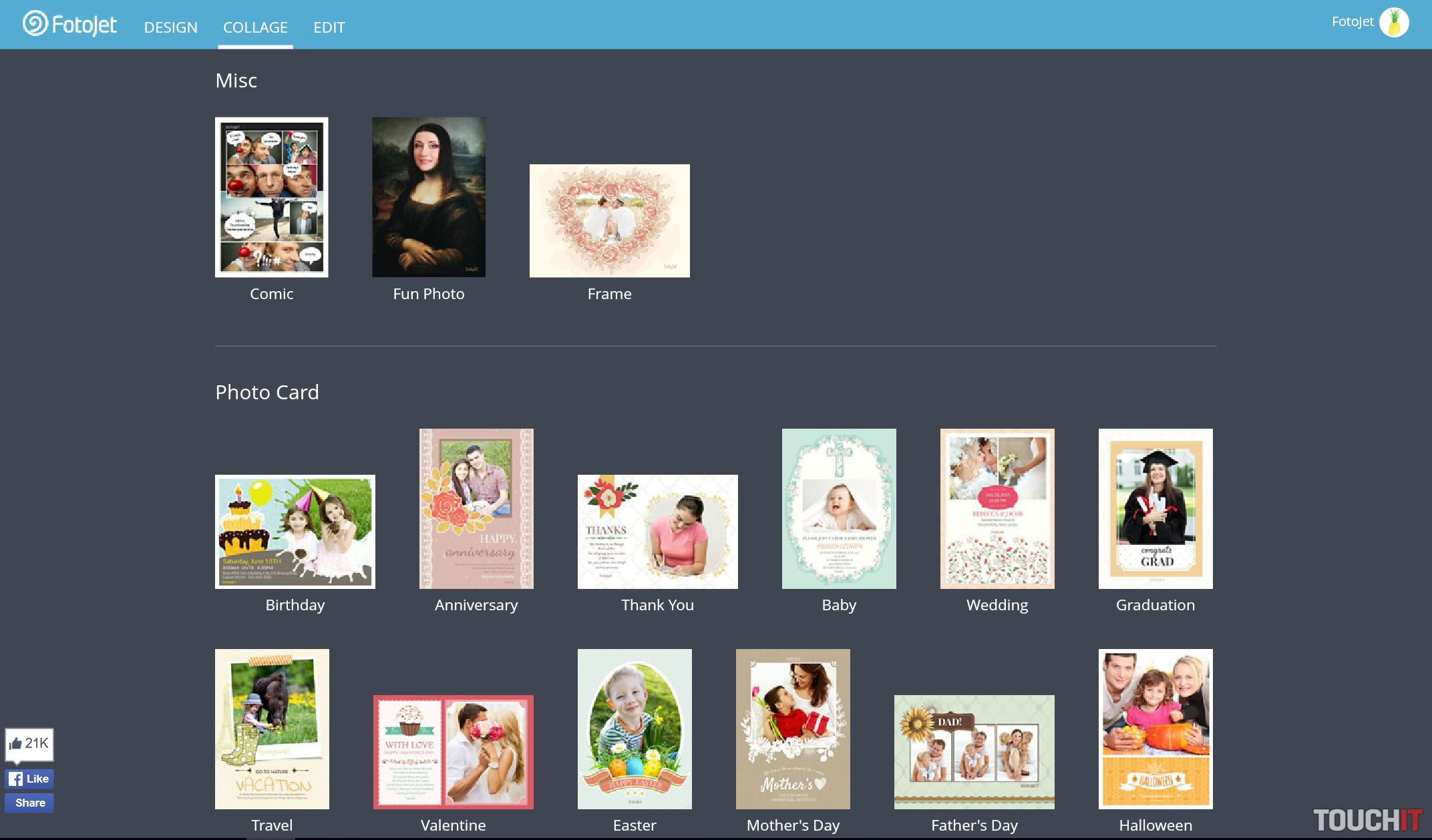Switch to the EDIT tab
Viewport: 1432px width, 840px height.
pos(329,27)
